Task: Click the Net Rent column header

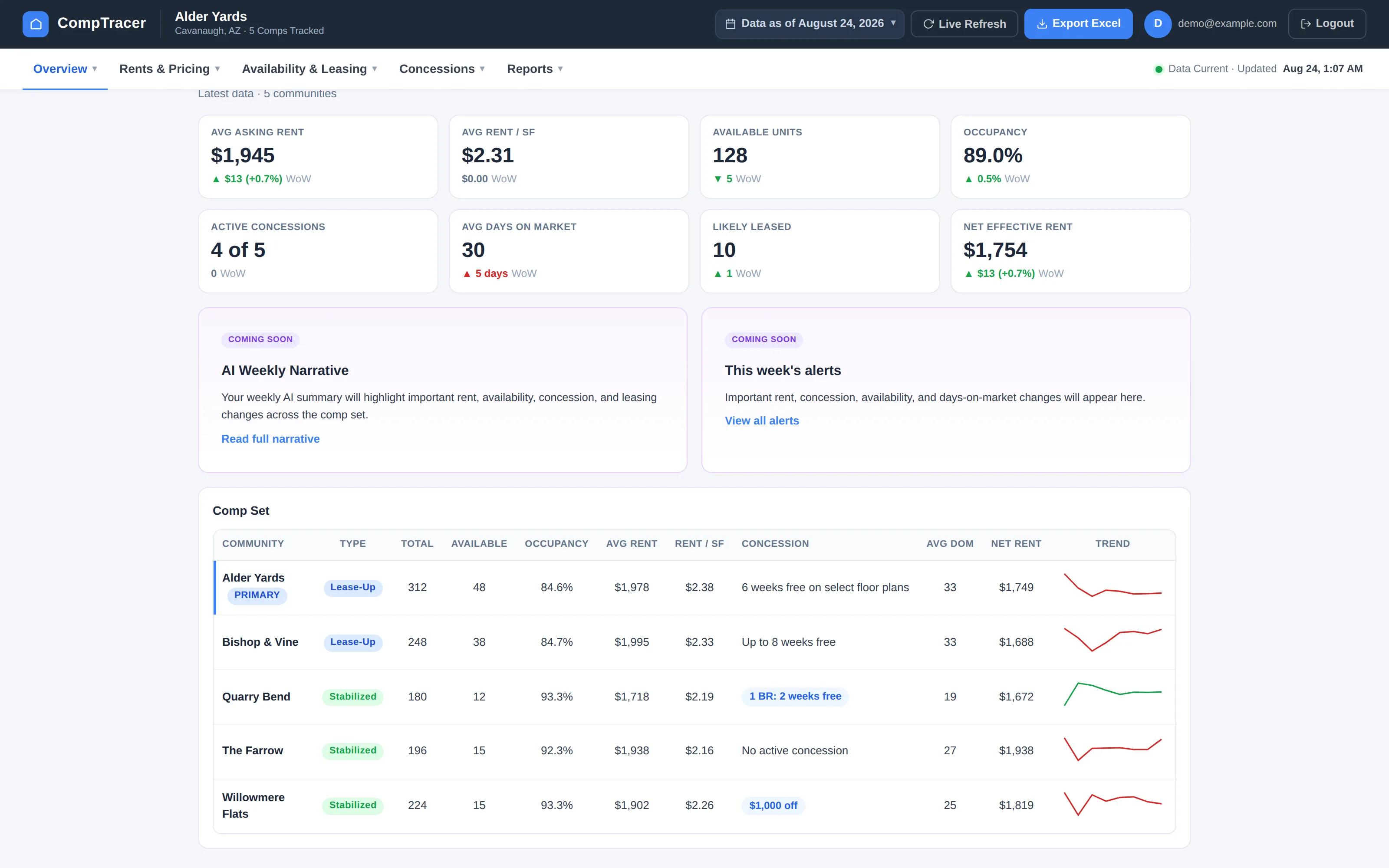Action: pos(1016,544)
